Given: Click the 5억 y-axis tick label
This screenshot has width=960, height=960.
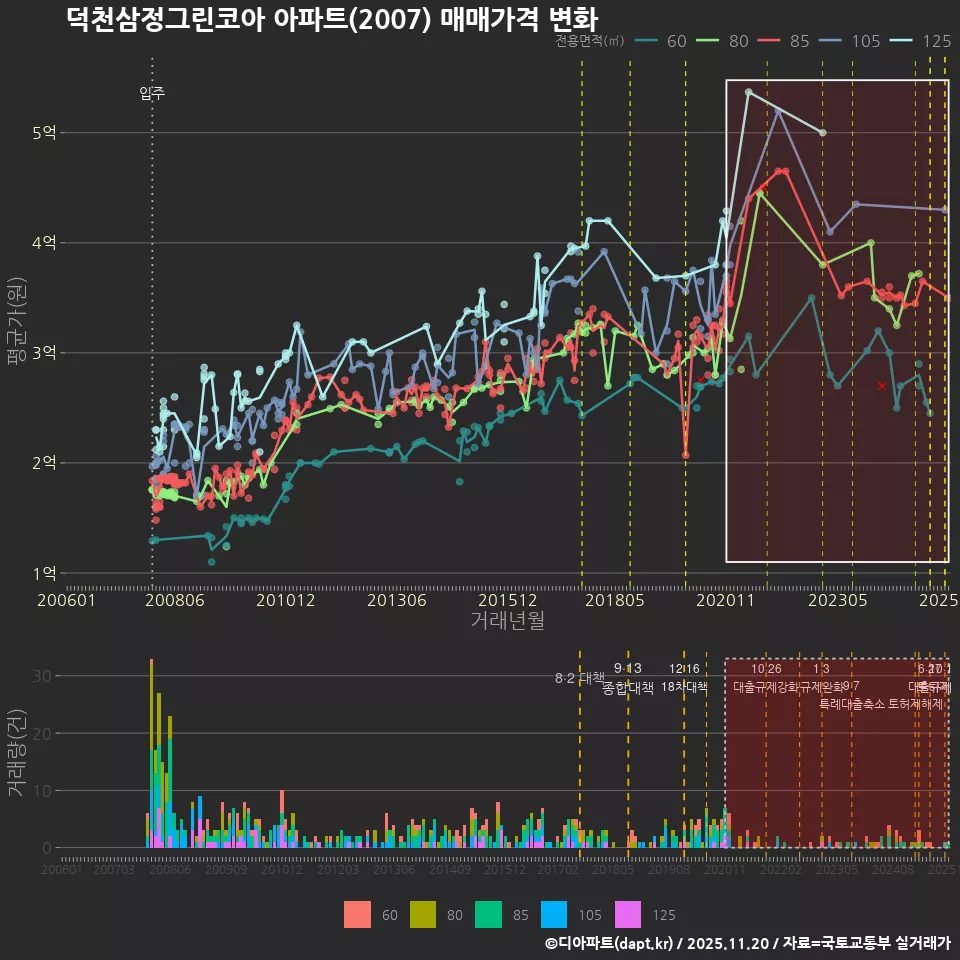Looking at the screenshot, I should click(x=45, y=133).
